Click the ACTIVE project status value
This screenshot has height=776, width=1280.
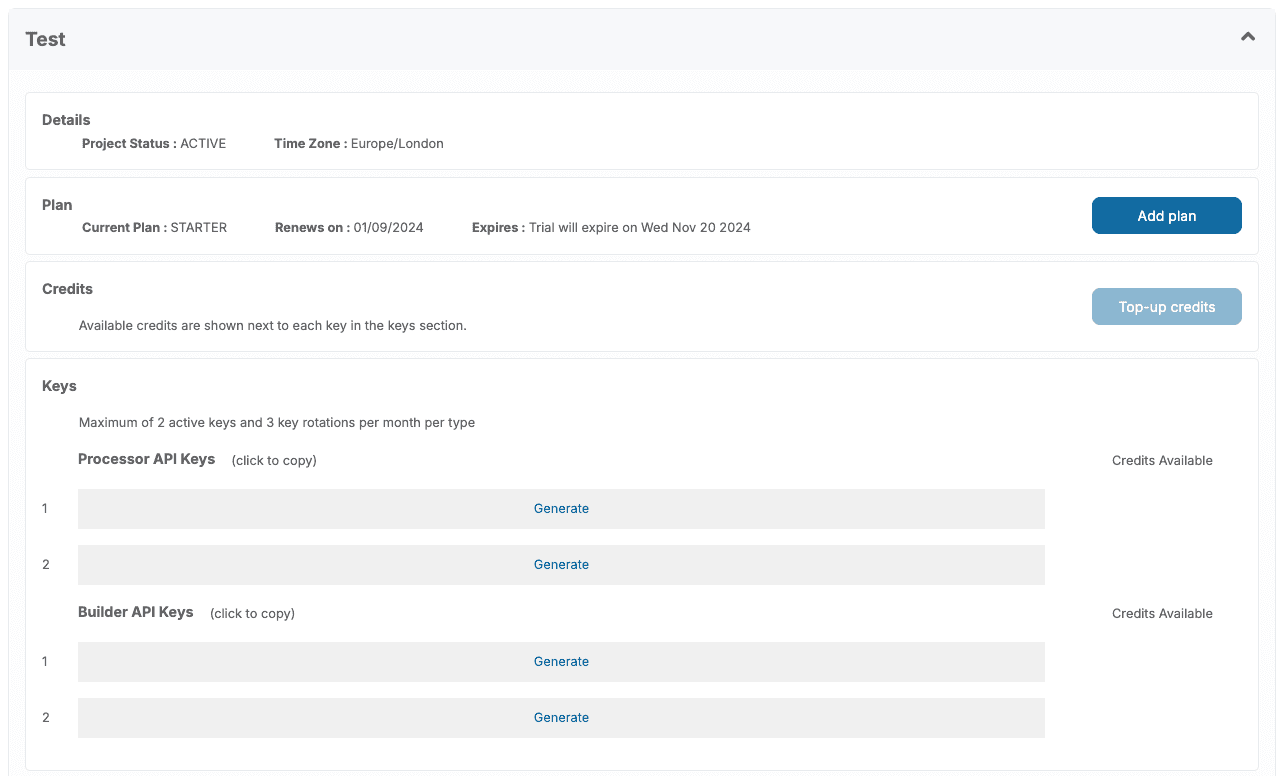click(x=203, y=144)
